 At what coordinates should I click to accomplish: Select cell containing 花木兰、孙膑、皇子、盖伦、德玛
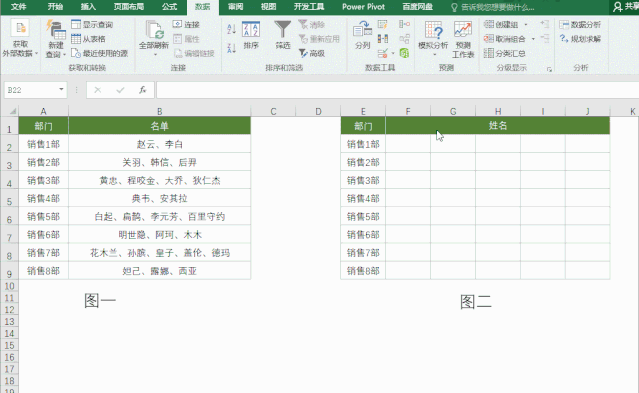(x=159, y=253)
